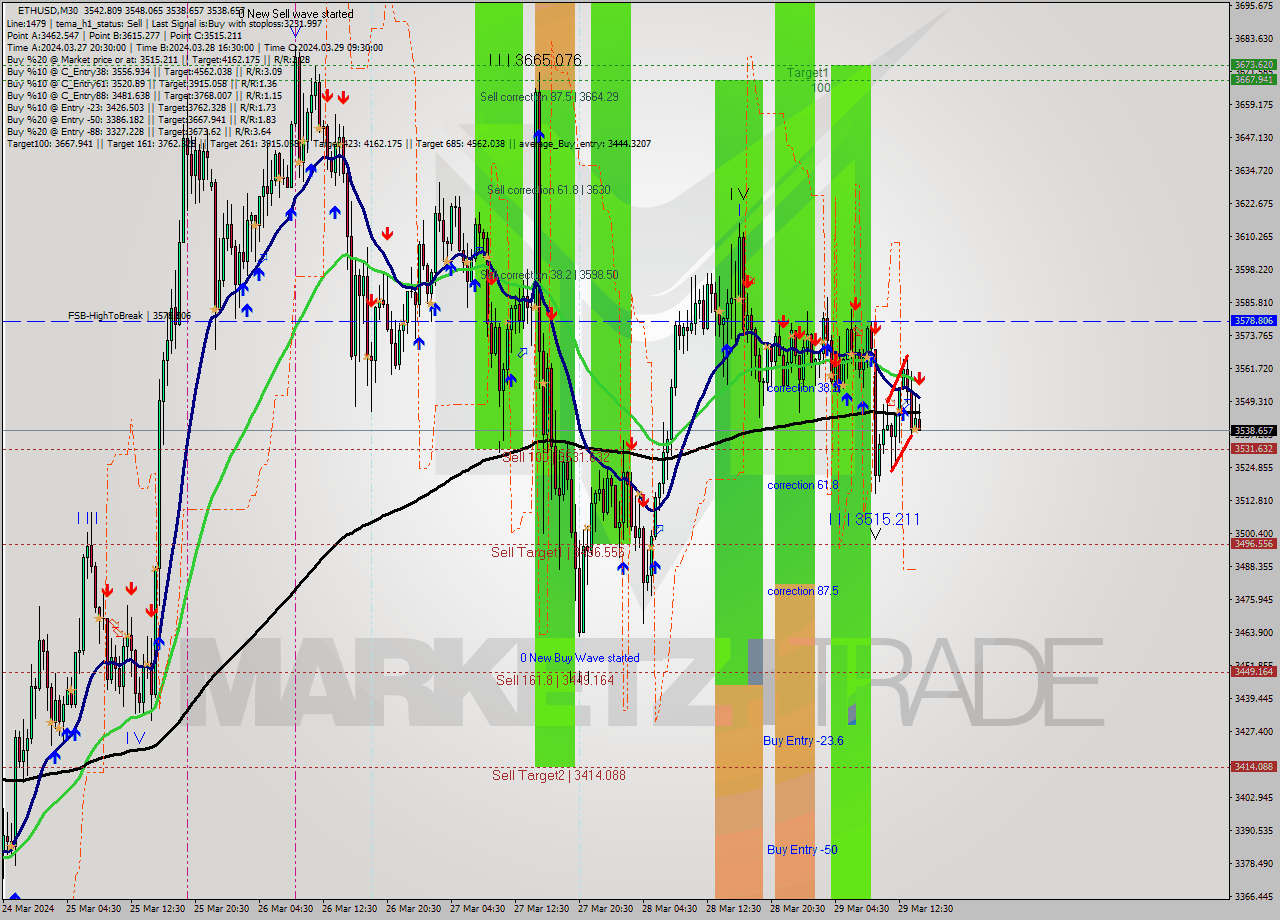Click the red 3496.556 price tag

point(1253,544)
